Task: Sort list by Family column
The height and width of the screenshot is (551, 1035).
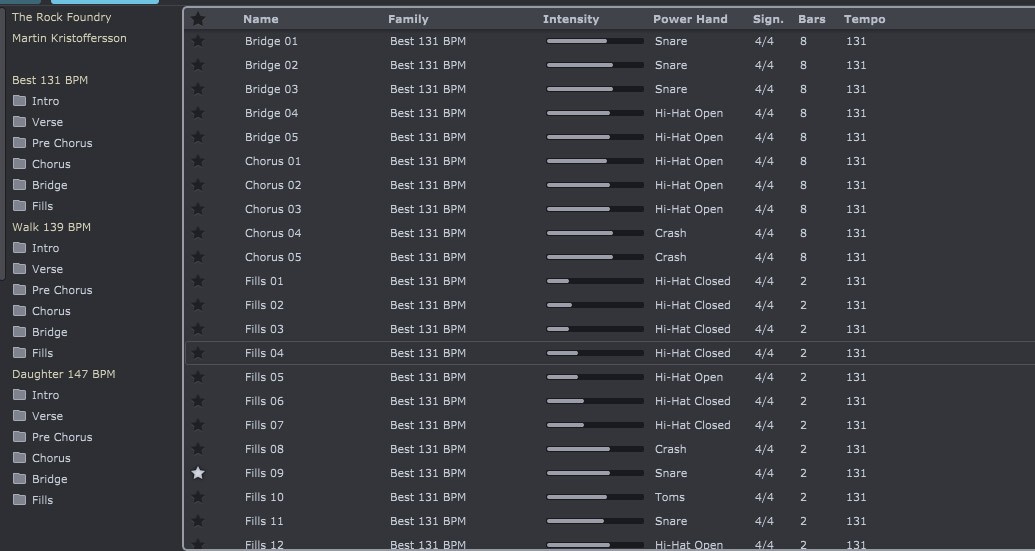Action: pos(408,19)
